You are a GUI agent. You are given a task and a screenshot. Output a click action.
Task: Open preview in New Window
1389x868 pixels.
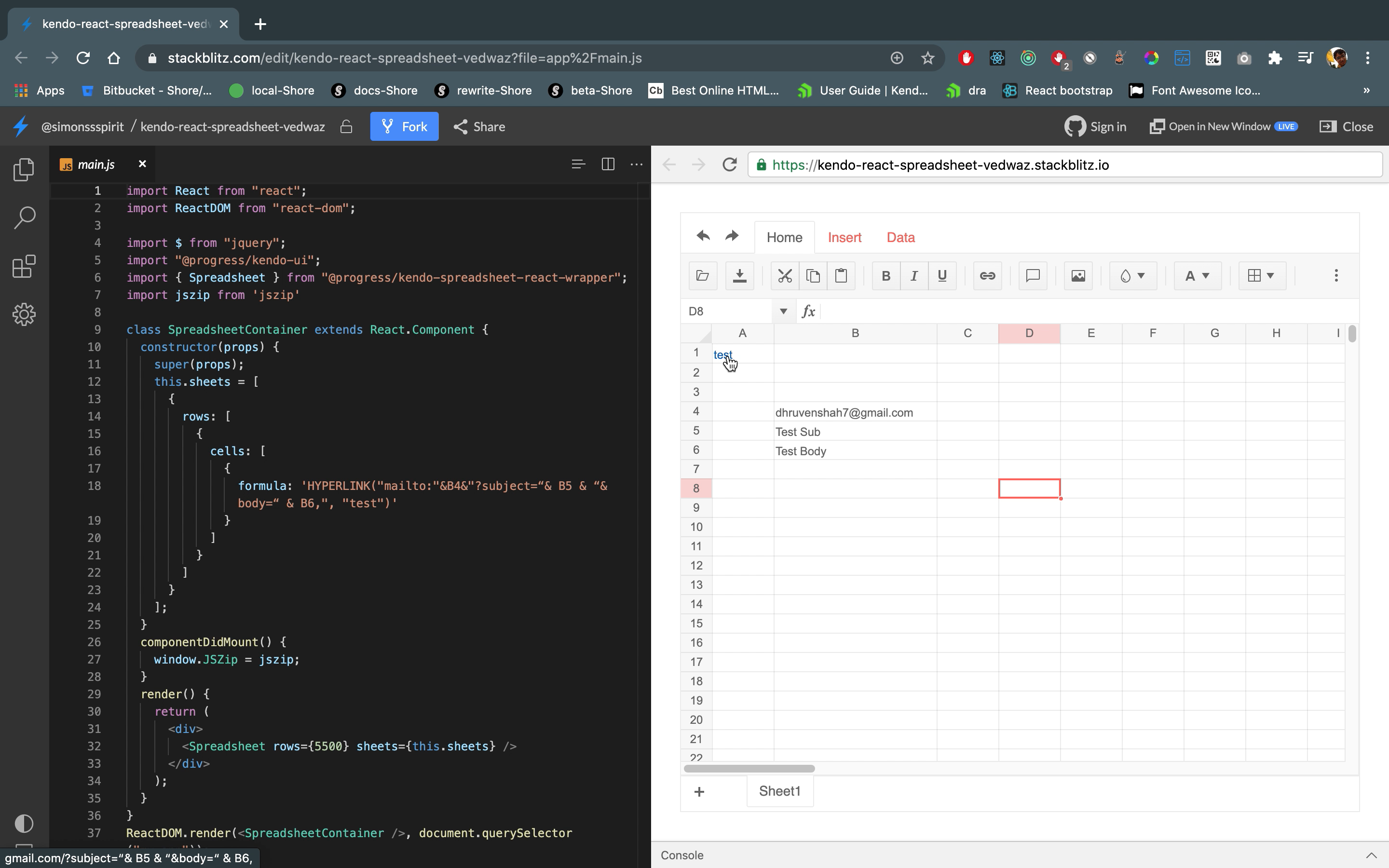(1223, 127)
